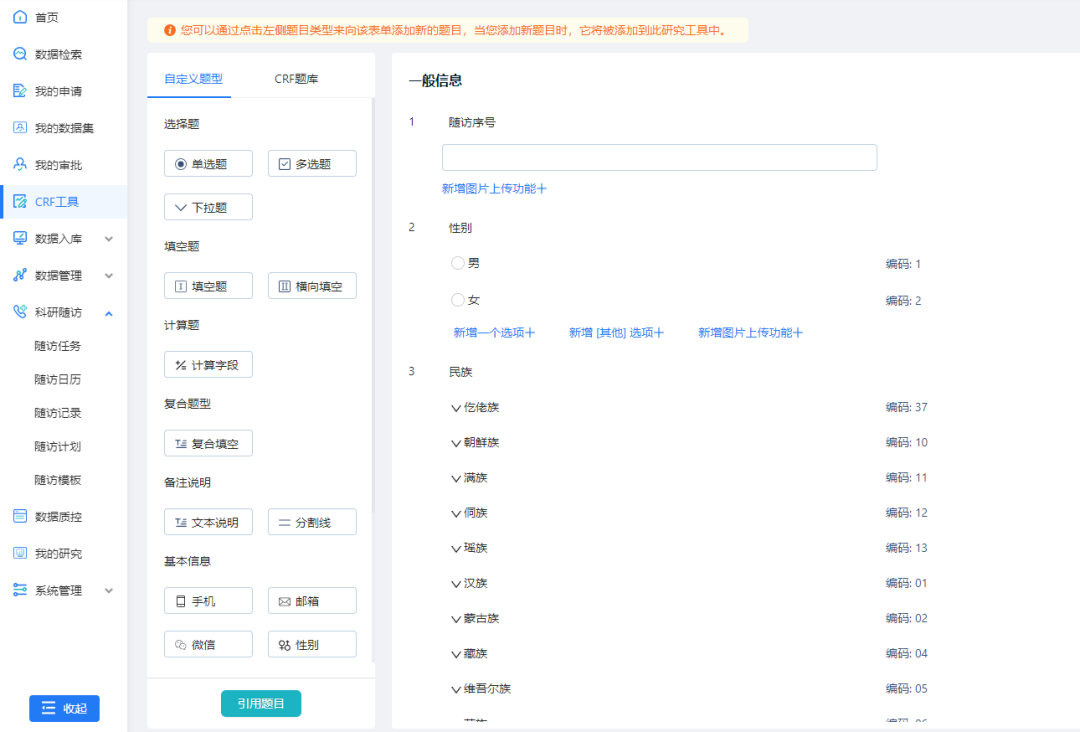Open 我的审批 using its sidebar icon
The image size is (1080, 732).
click(x=20, y=165)
